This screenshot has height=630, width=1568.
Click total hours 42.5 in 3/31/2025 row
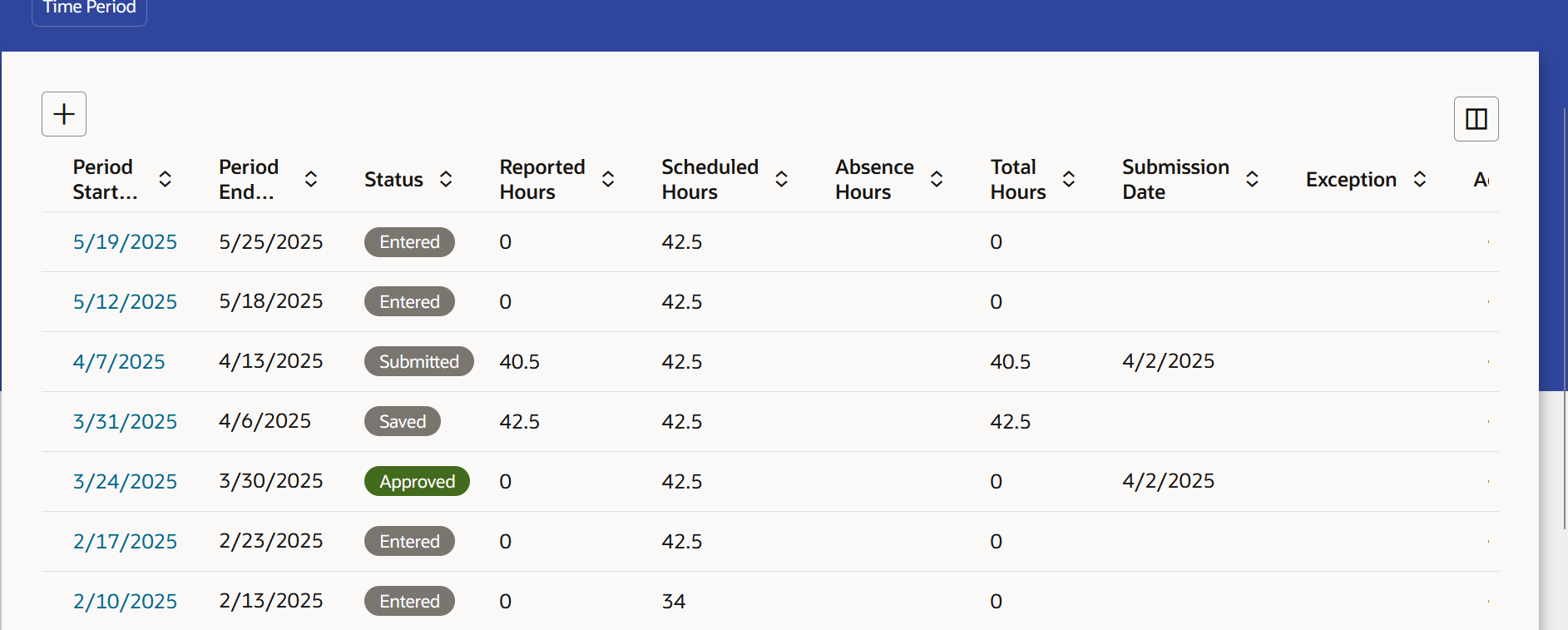1011,422
